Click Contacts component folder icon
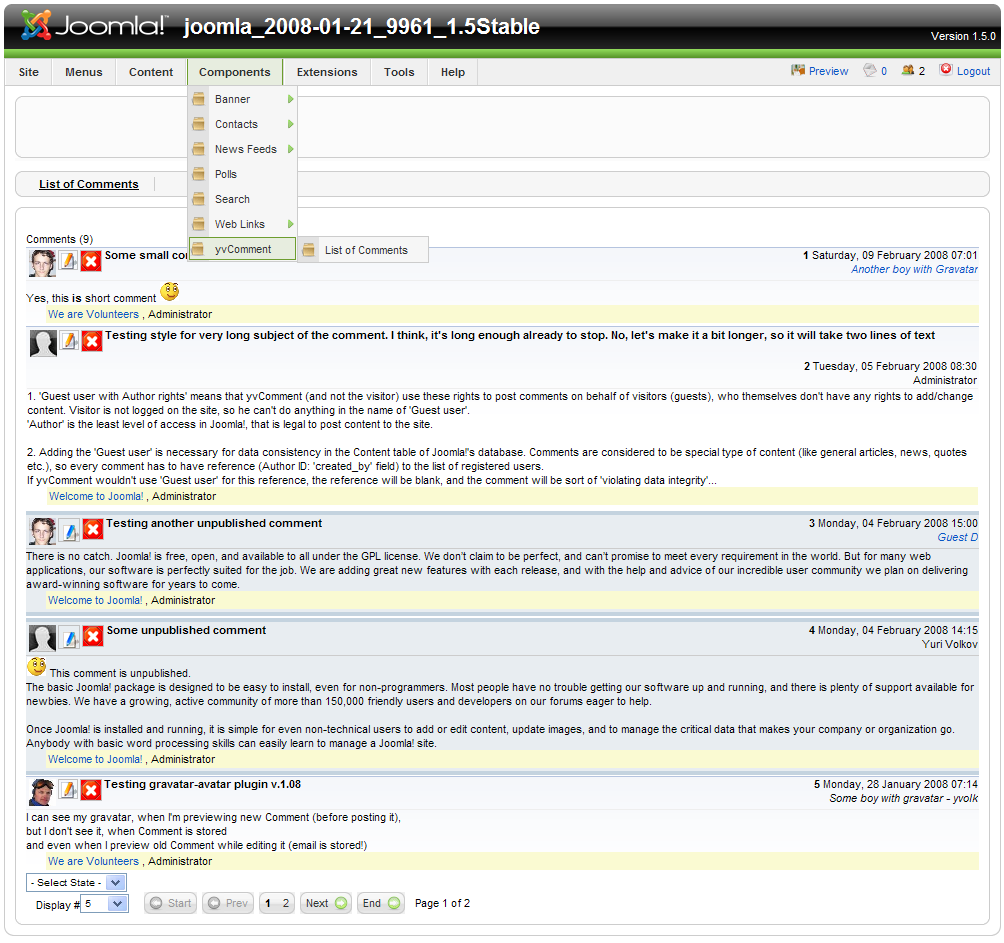 coord(199,124)
